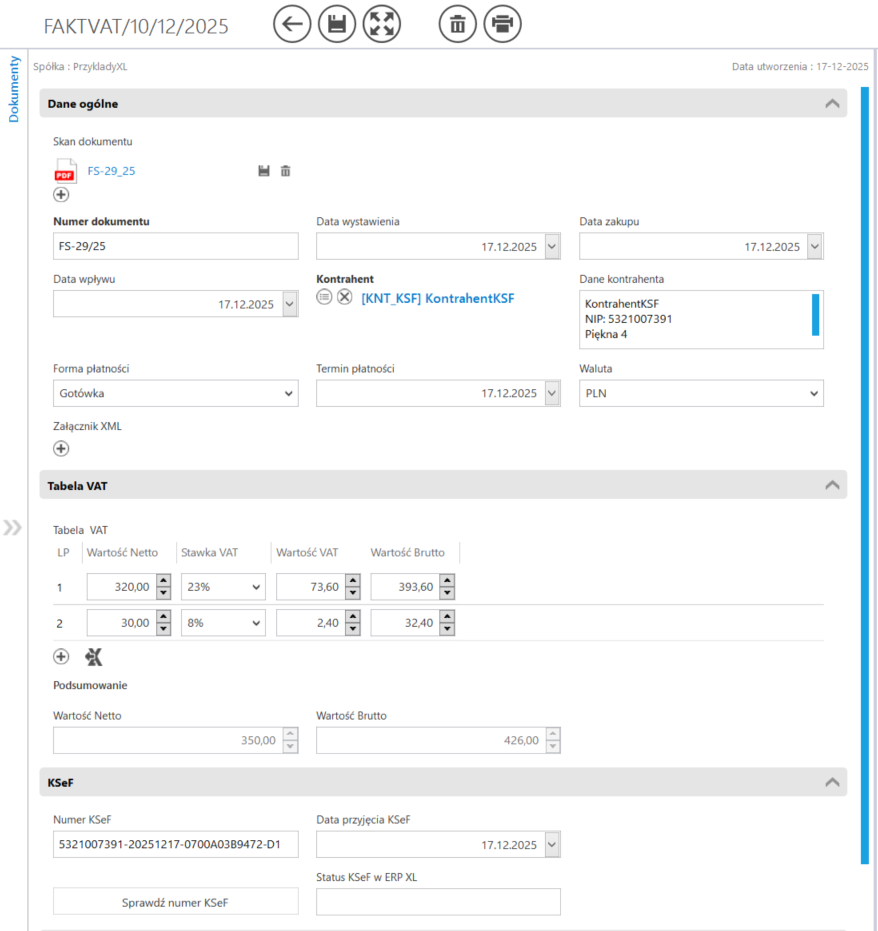Delete document with the top trash icon
The height and width of the screenshot is (931, 878).
pyautogui.click(x=457, y=24)
